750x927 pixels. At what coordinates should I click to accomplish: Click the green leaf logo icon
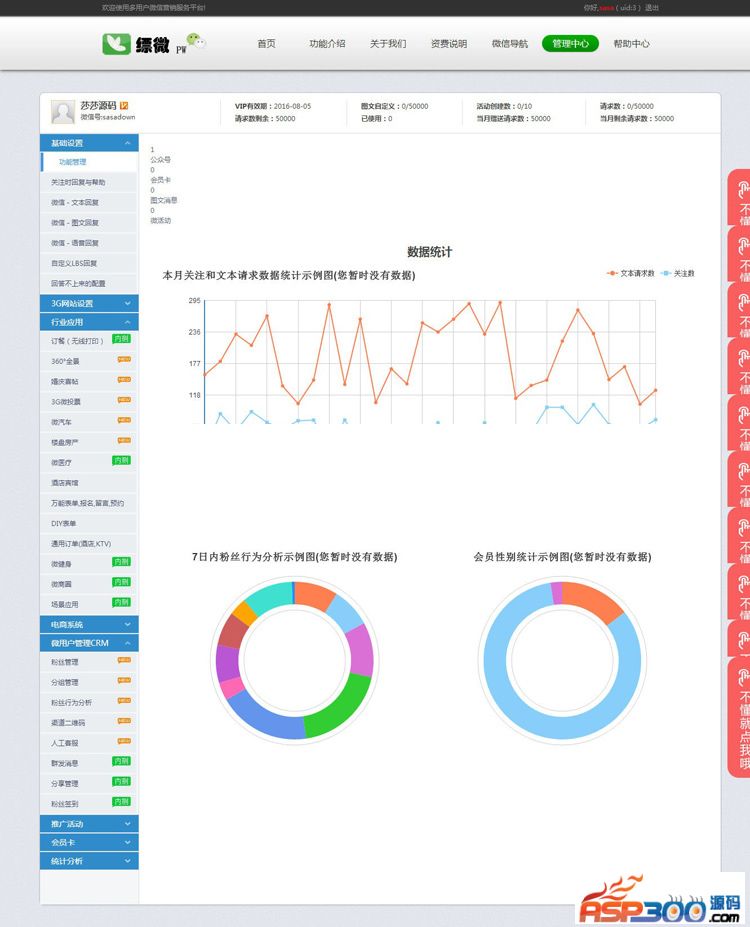click(116, 44)
